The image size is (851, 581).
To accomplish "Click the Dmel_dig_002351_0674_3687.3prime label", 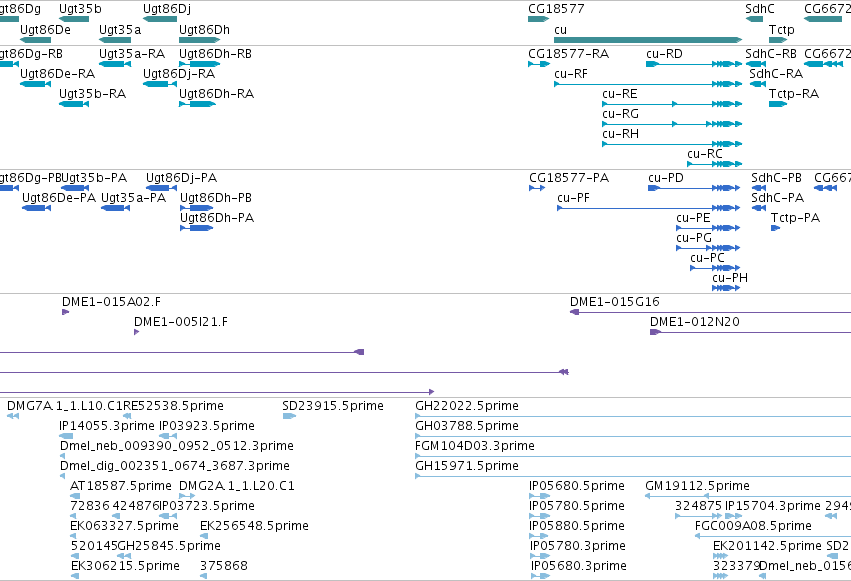I will coord(175,467).
